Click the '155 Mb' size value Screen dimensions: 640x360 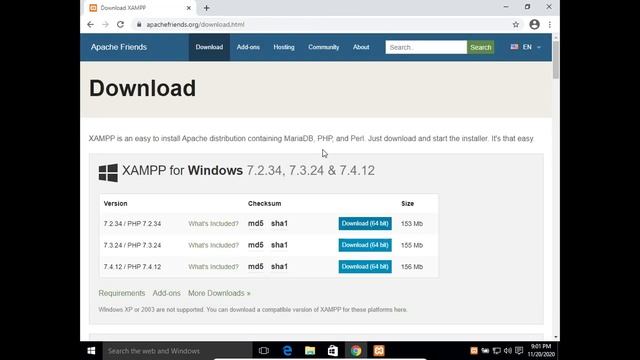coord(412,245)
